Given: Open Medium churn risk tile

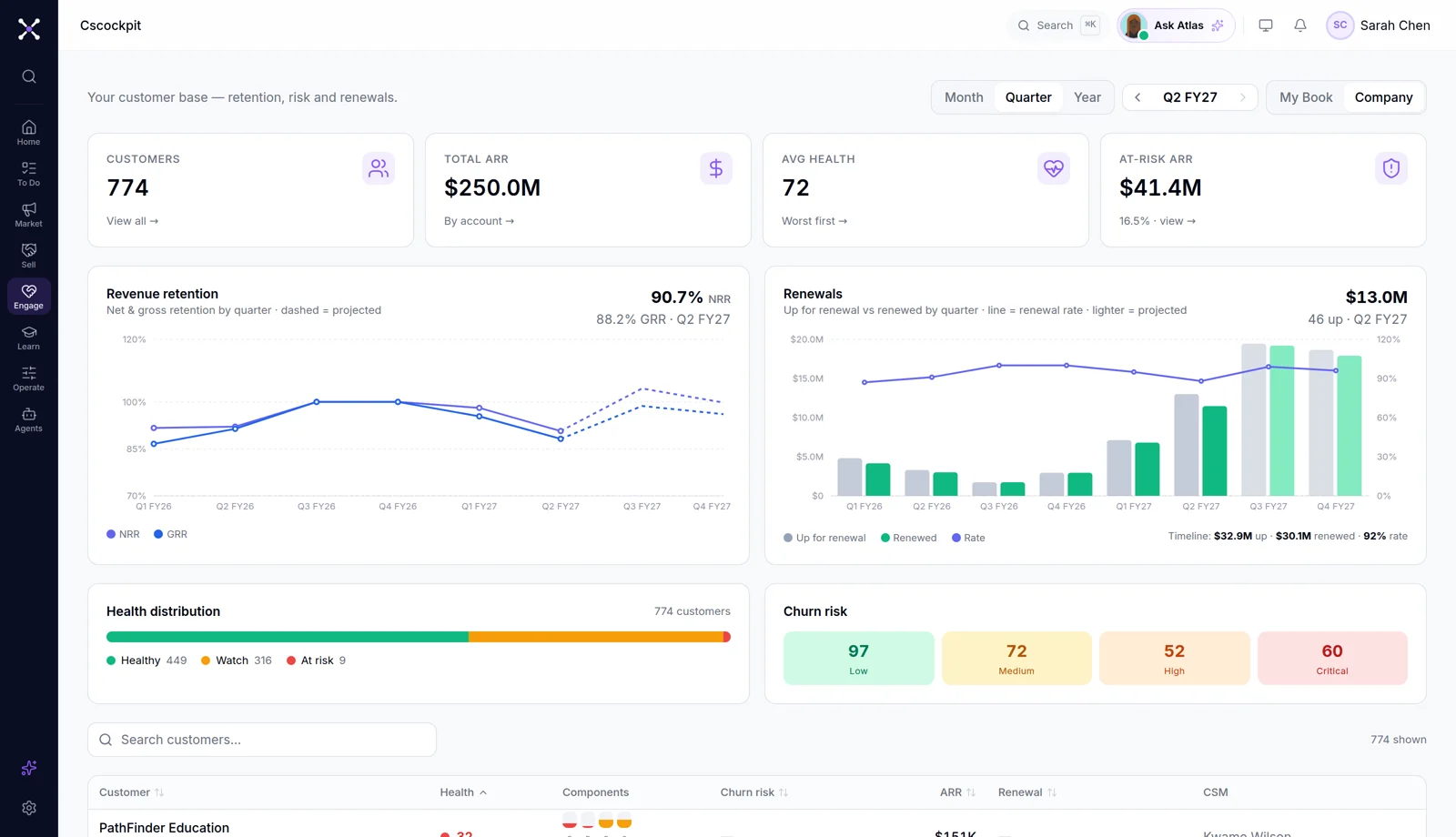Looking at the screenshot, I should coord(1016,658).
